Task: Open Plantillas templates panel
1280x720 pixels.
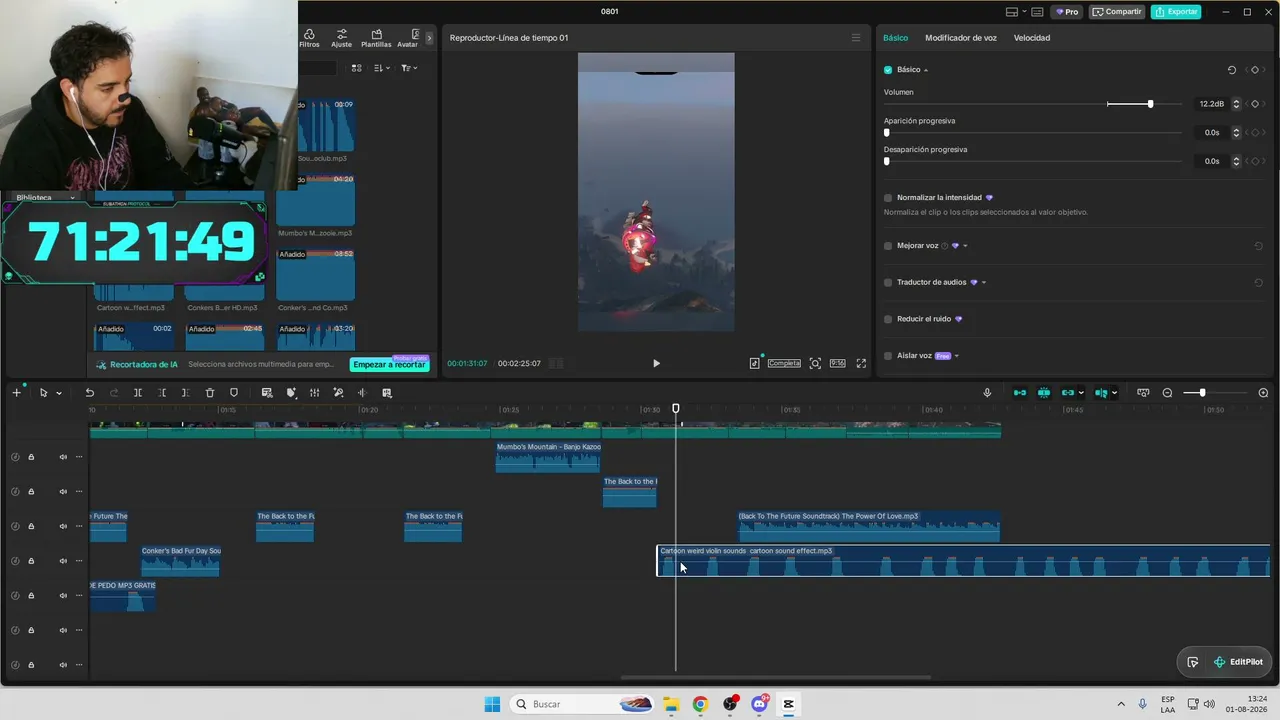Action: point(376,38)
